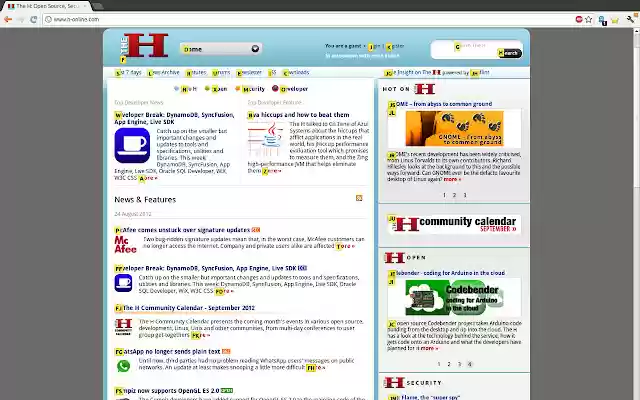Open the RSS feed icon beside News & Features
Viewport: 640px width, 400px height.
coord(359,198)
